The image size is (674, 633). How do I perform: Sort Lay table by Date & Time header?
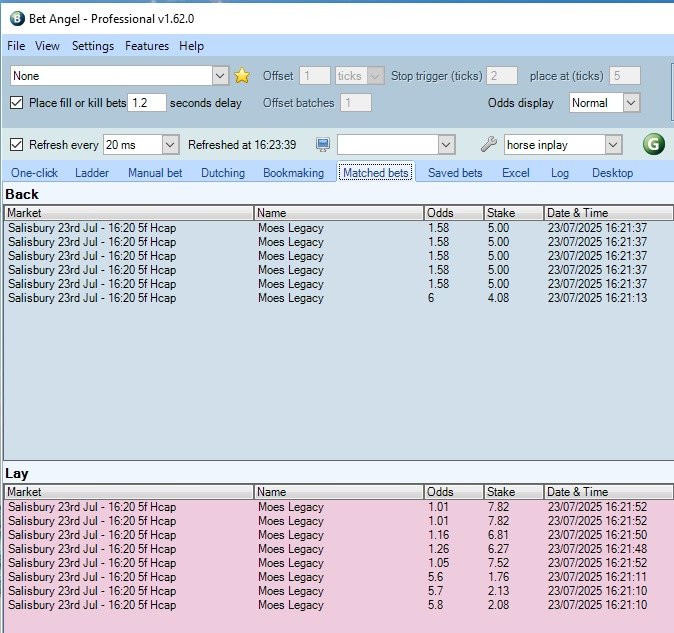[609, 492]
